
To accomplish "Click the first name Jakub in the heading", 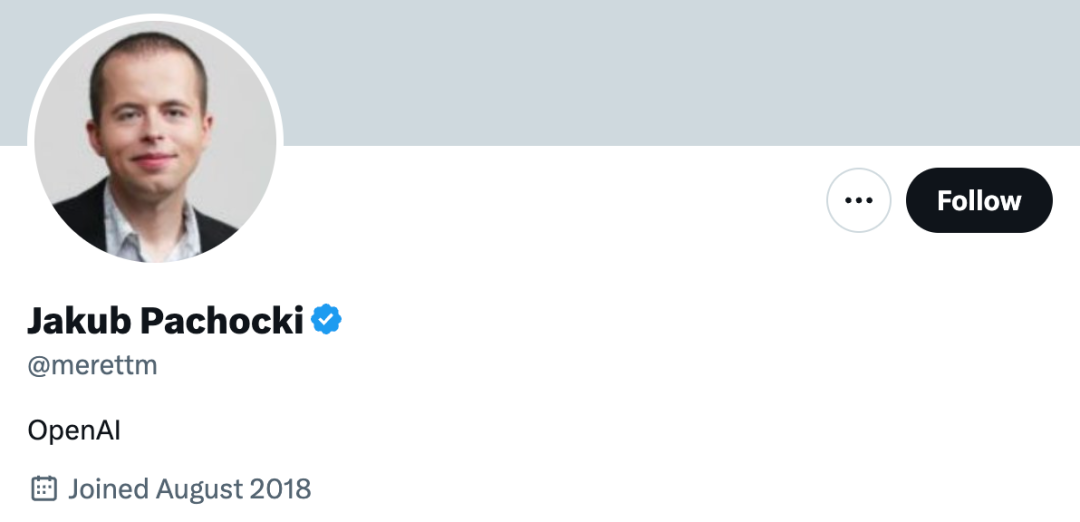I will click(80, 321).
